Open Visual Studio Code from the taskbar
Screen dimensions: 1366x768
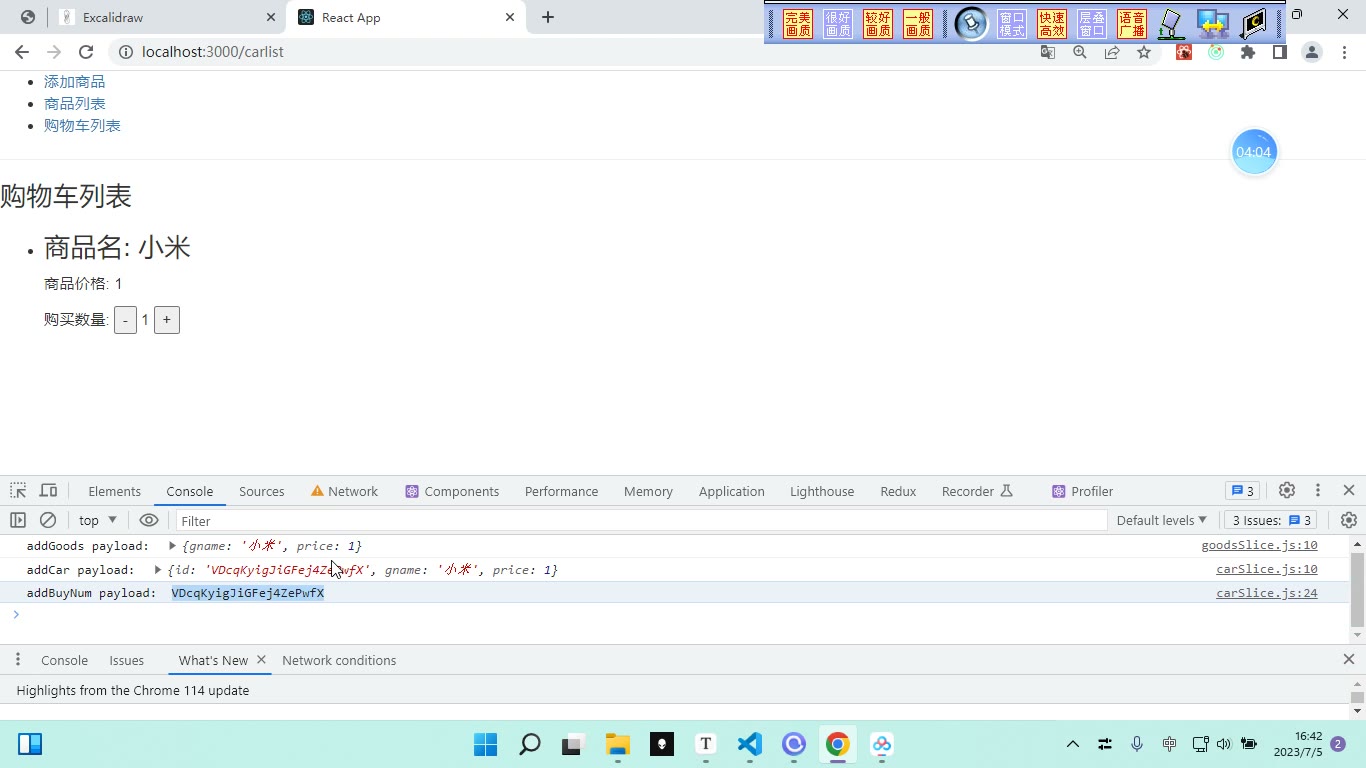point(750,744)
